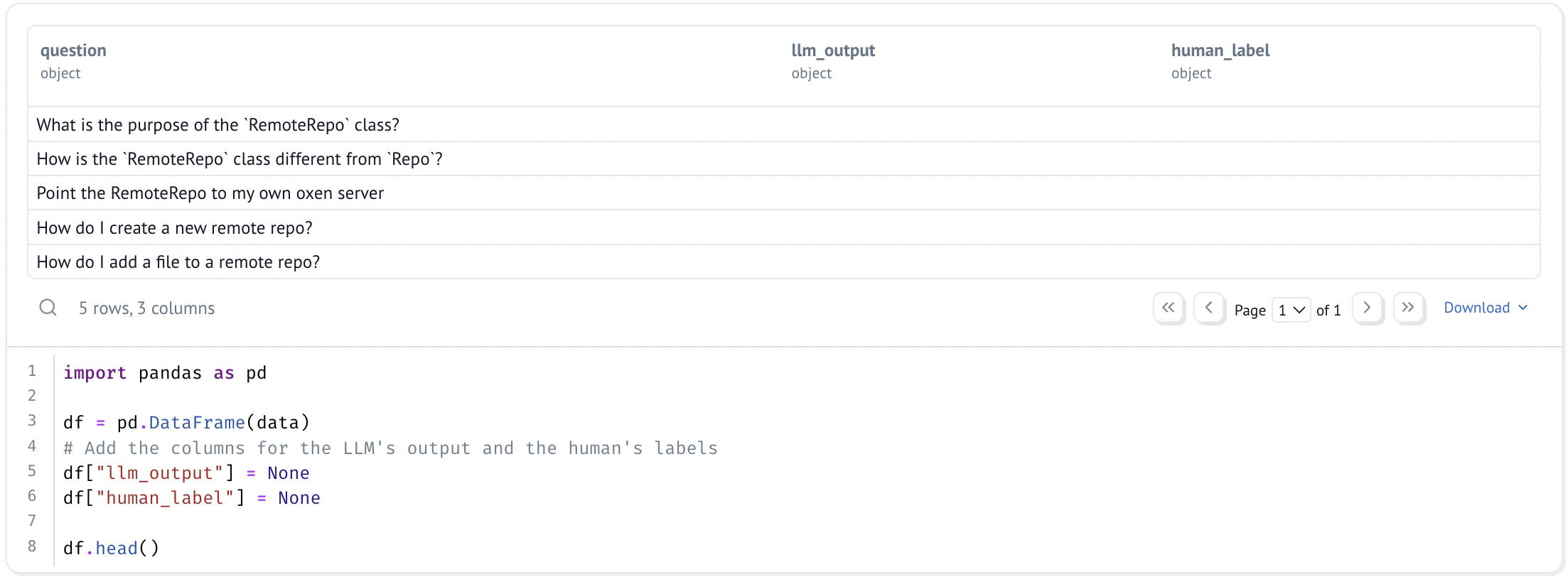The image size is (1568, 577).
Task: Click the magnifier beside the row count
Action: pos(48,307)
